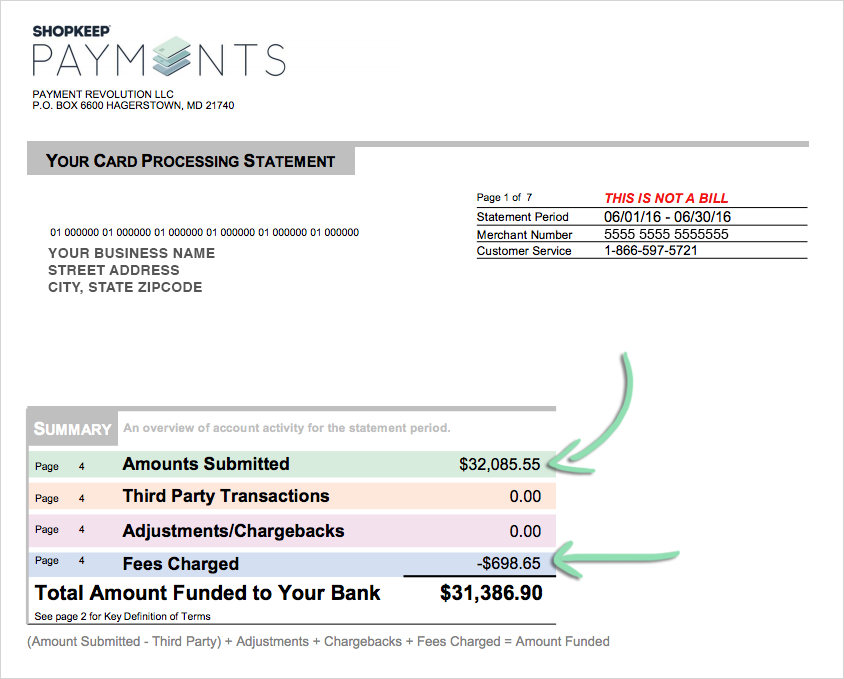
Task: Click the $31,386.90 total funded amount
Action: (491, 593)
